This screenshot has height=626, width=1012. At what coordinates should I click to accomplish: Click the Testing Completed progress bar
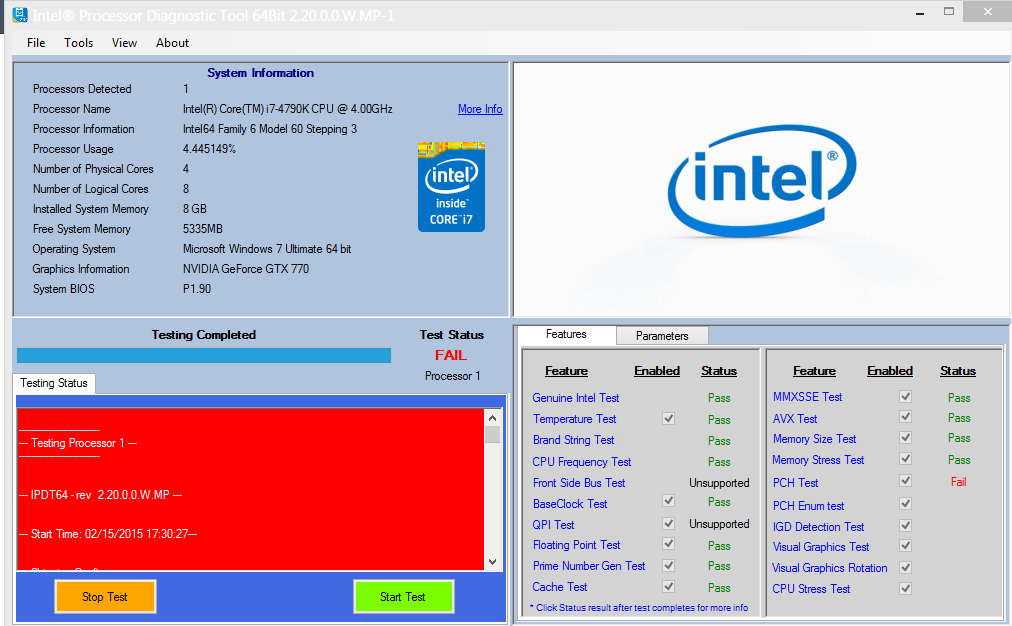[204, 356]
